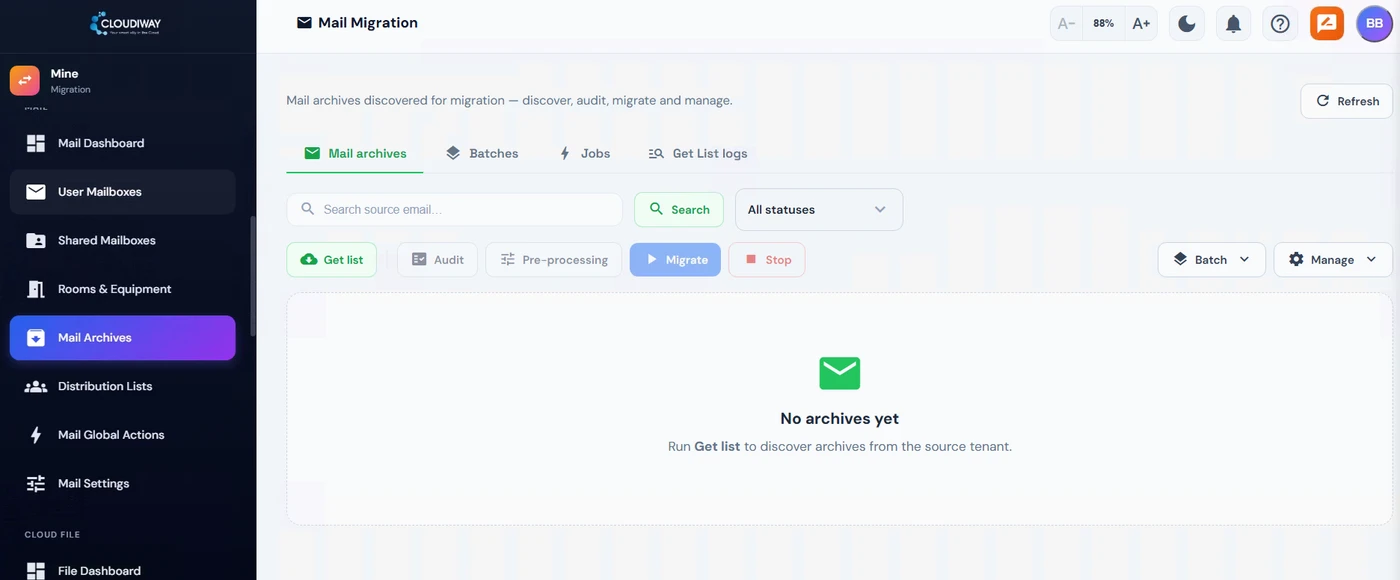Click the Stop button
1400x580 pixels.
767,259
